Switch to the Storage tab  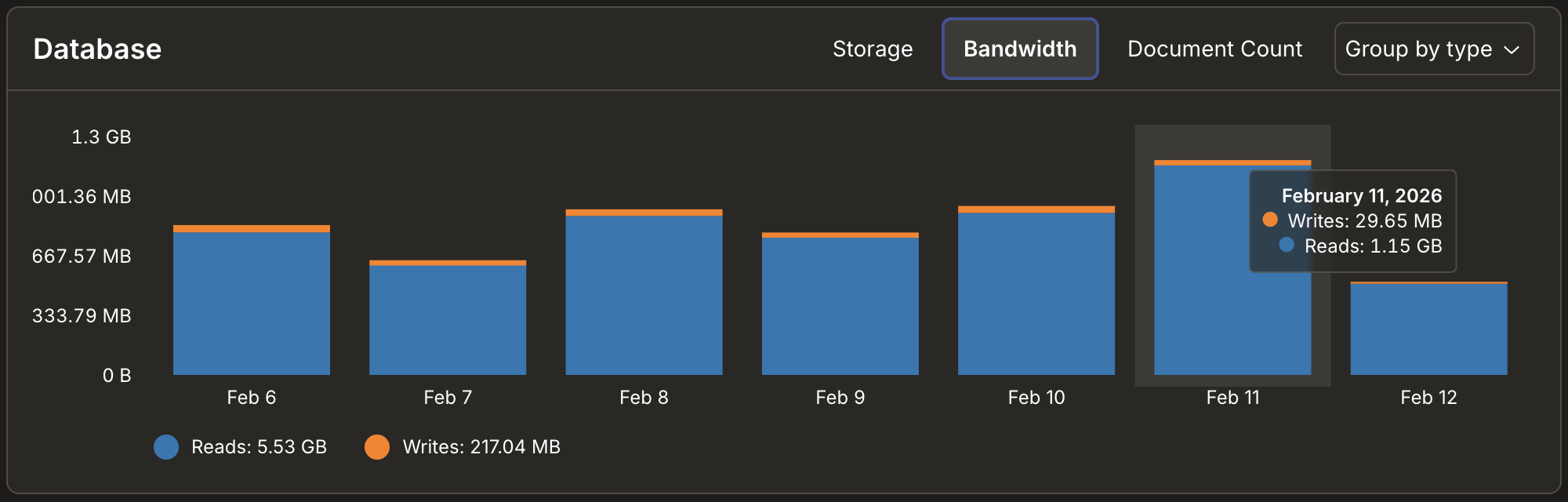[873, 49]
